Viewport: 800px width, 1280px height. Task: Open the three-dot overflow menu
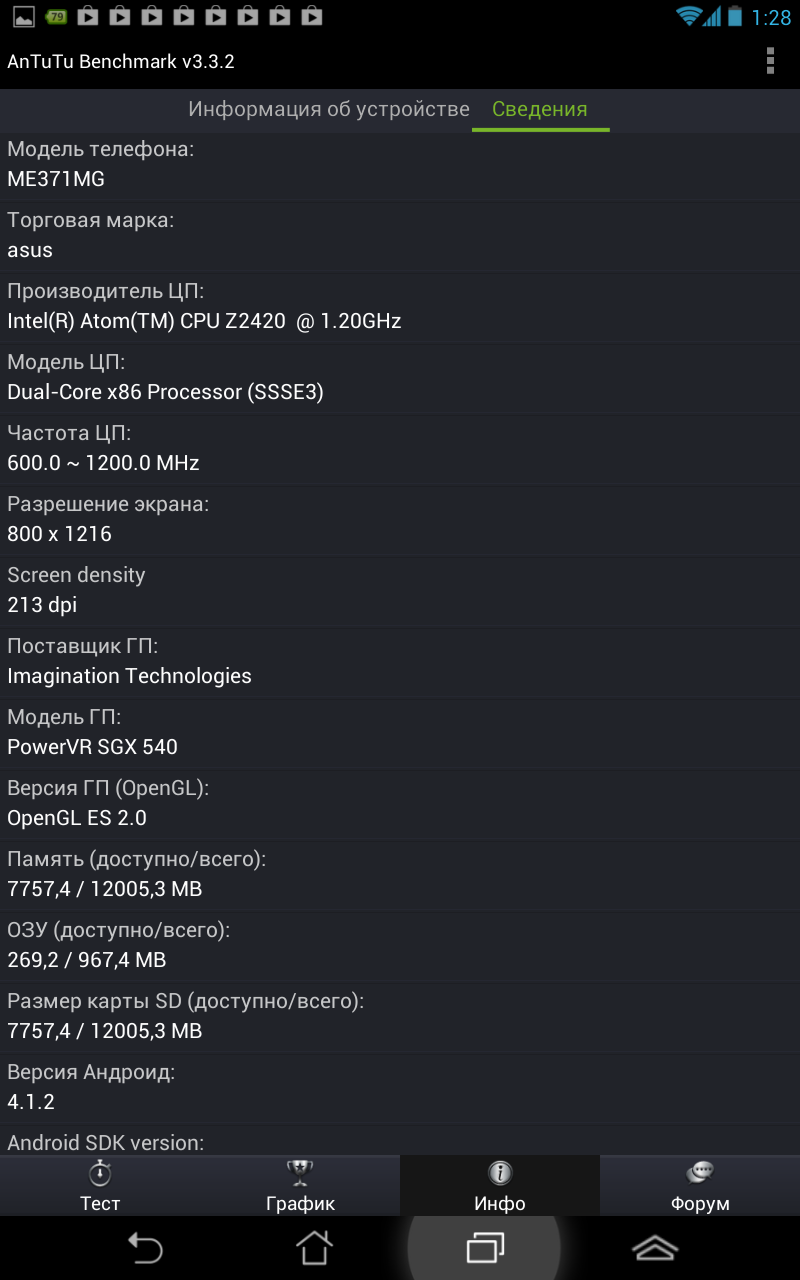[769, 61]
